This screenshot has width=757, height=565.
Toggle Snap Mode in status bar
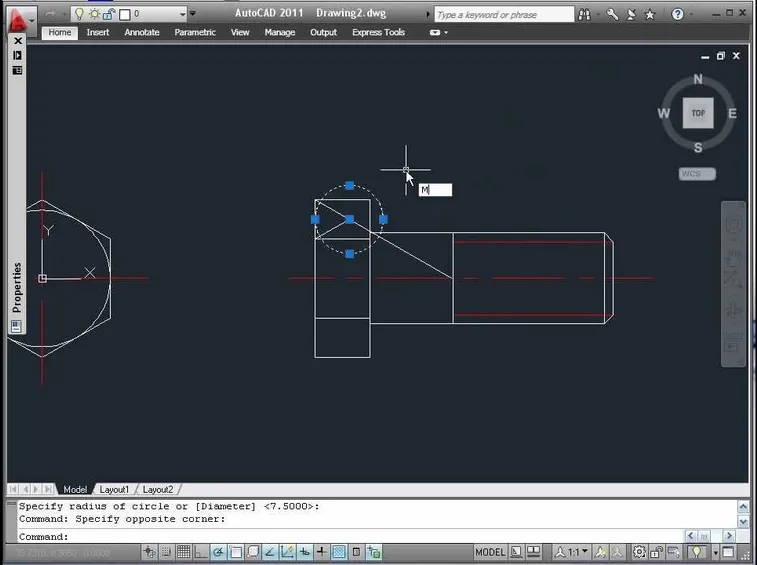point(166,551)
